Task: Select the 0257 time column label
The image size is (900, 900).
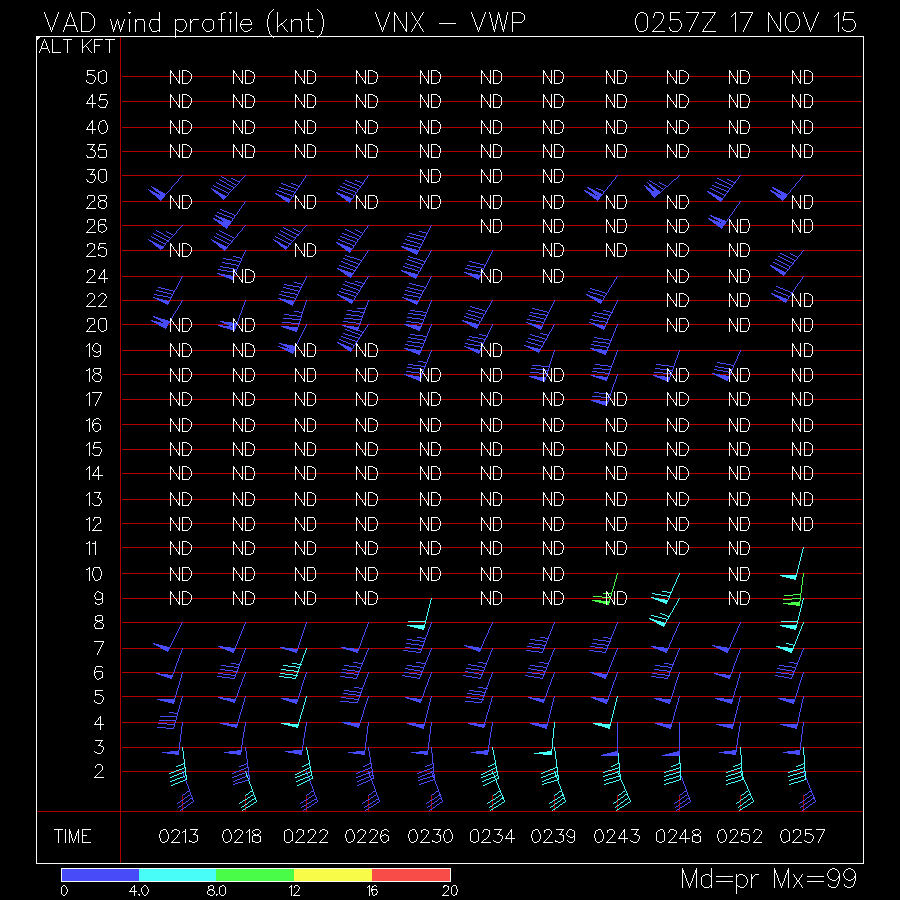Action: 802,837
